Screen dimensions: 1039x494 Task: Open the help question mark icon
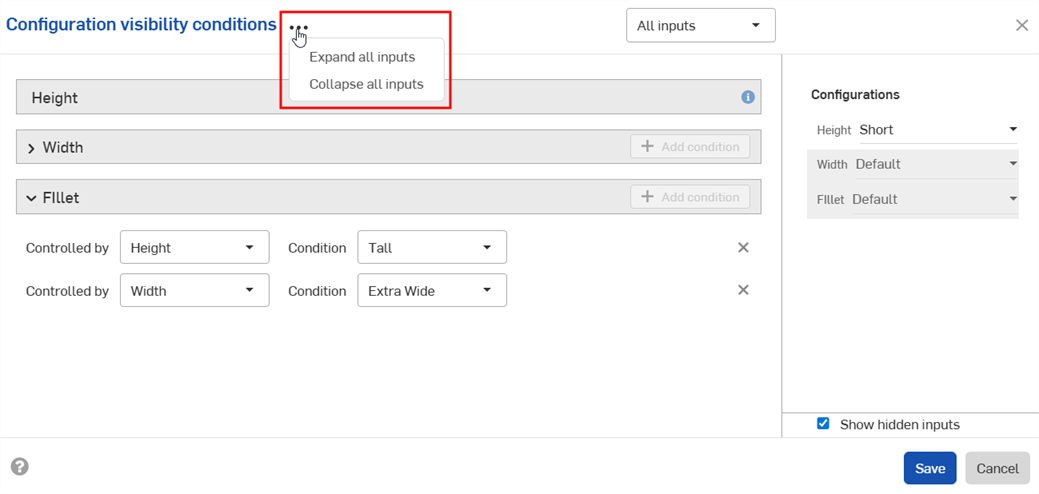click(20, 467)
